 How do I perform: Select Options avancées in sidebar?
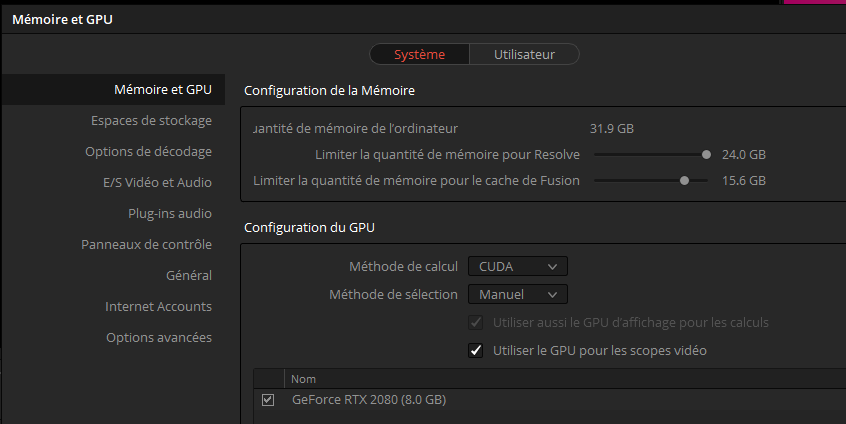[159, 337]
